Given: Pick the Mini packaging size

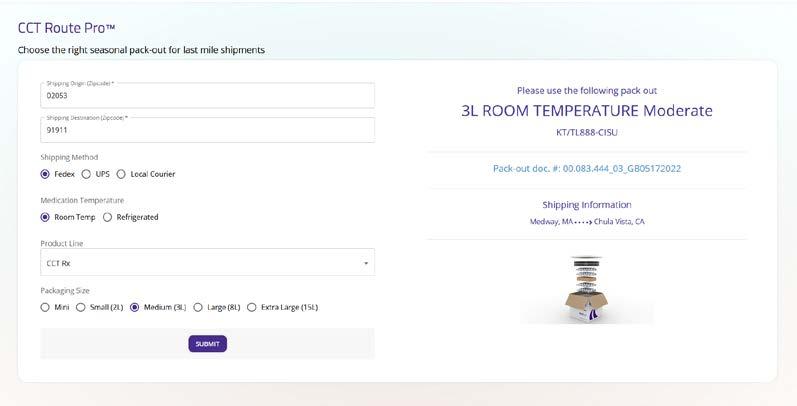Looking at the screenshot, I should (45, 307).
